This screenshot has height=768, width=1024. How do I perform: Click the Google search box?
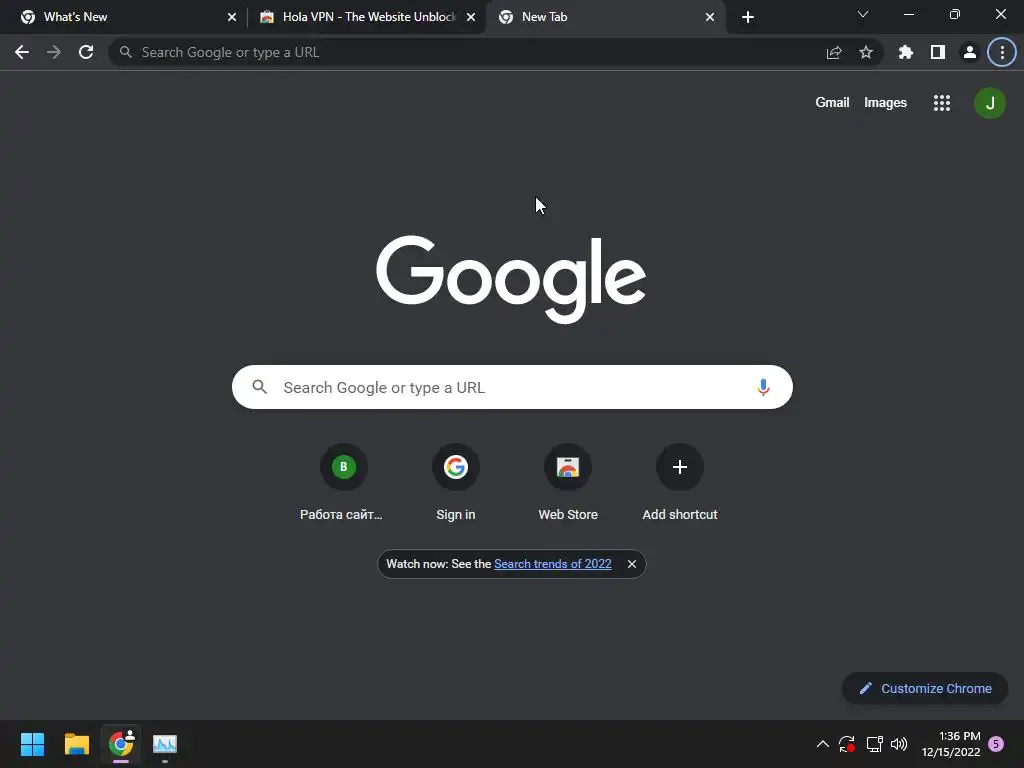tap(512, 387)
